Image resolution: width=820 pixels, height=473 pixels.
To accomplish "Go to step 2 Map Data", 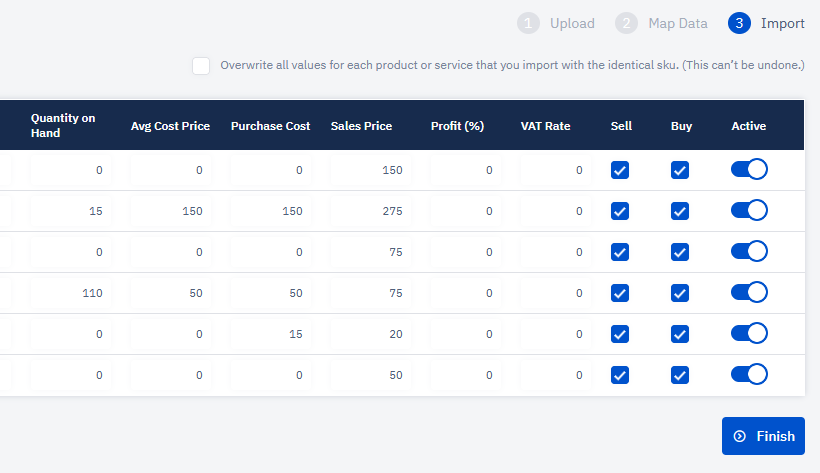I will click(662, 24).
